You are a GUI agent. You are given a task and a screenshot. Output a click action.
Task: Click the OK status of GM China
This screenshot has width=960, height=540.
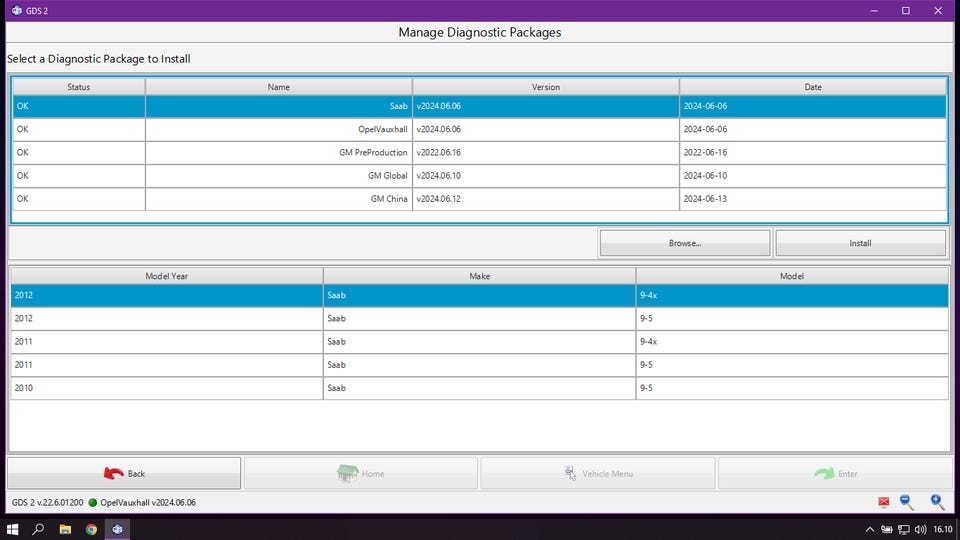[x=78, y=199]
